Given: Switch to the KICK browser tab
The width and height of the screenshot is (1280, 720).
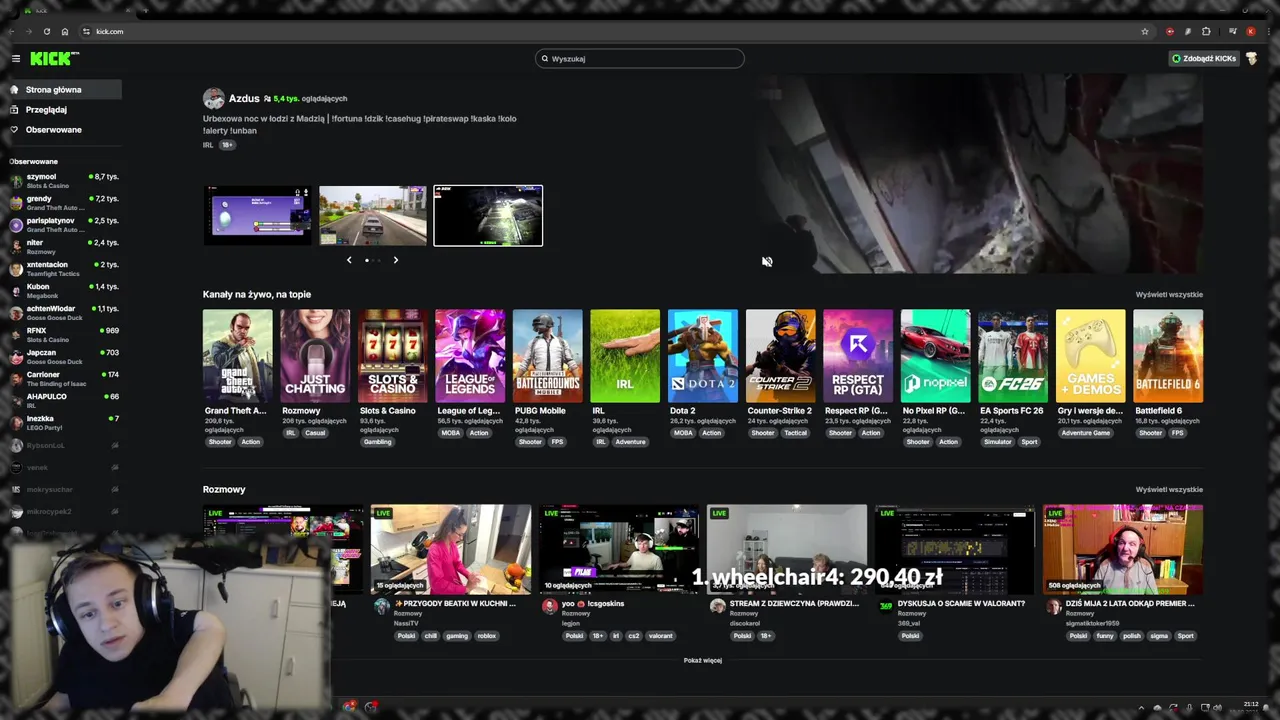Looking at the screenshot, I should click(x=80, y=10).
